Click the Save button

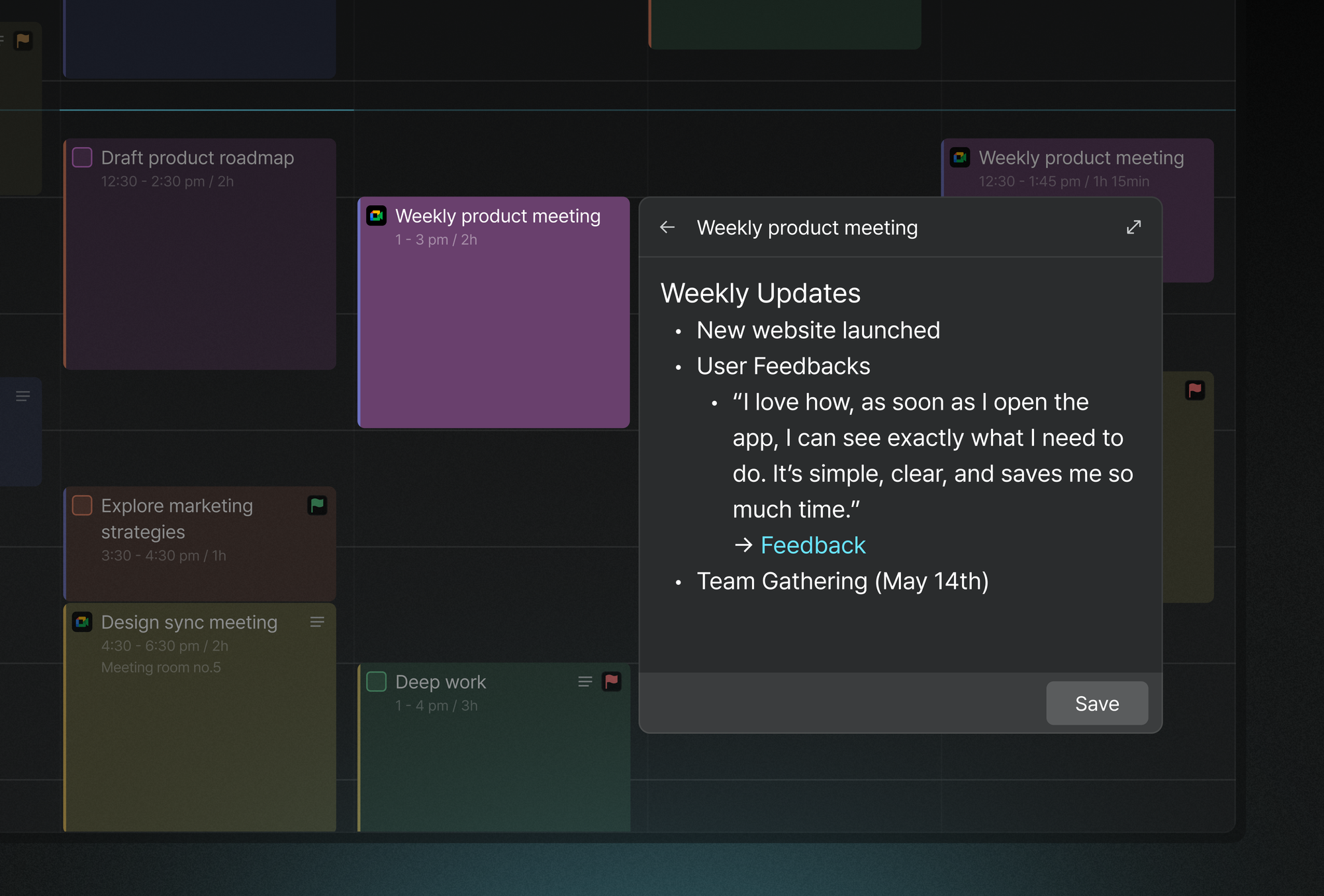(x=1097, y=703)
